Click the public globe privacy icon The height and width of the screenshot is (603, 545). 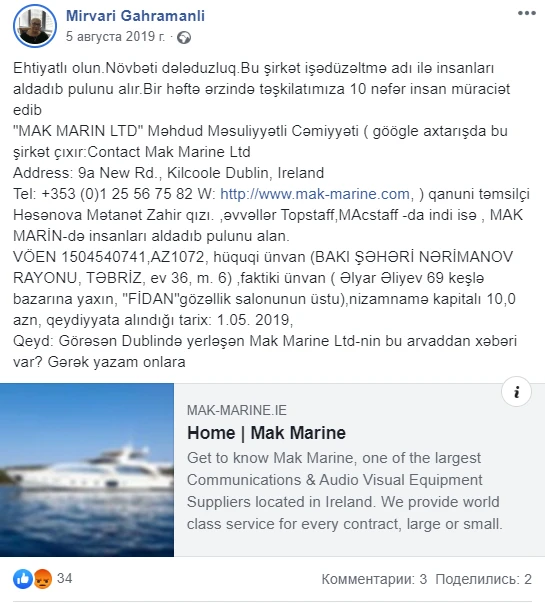click(x=184, y=37)
